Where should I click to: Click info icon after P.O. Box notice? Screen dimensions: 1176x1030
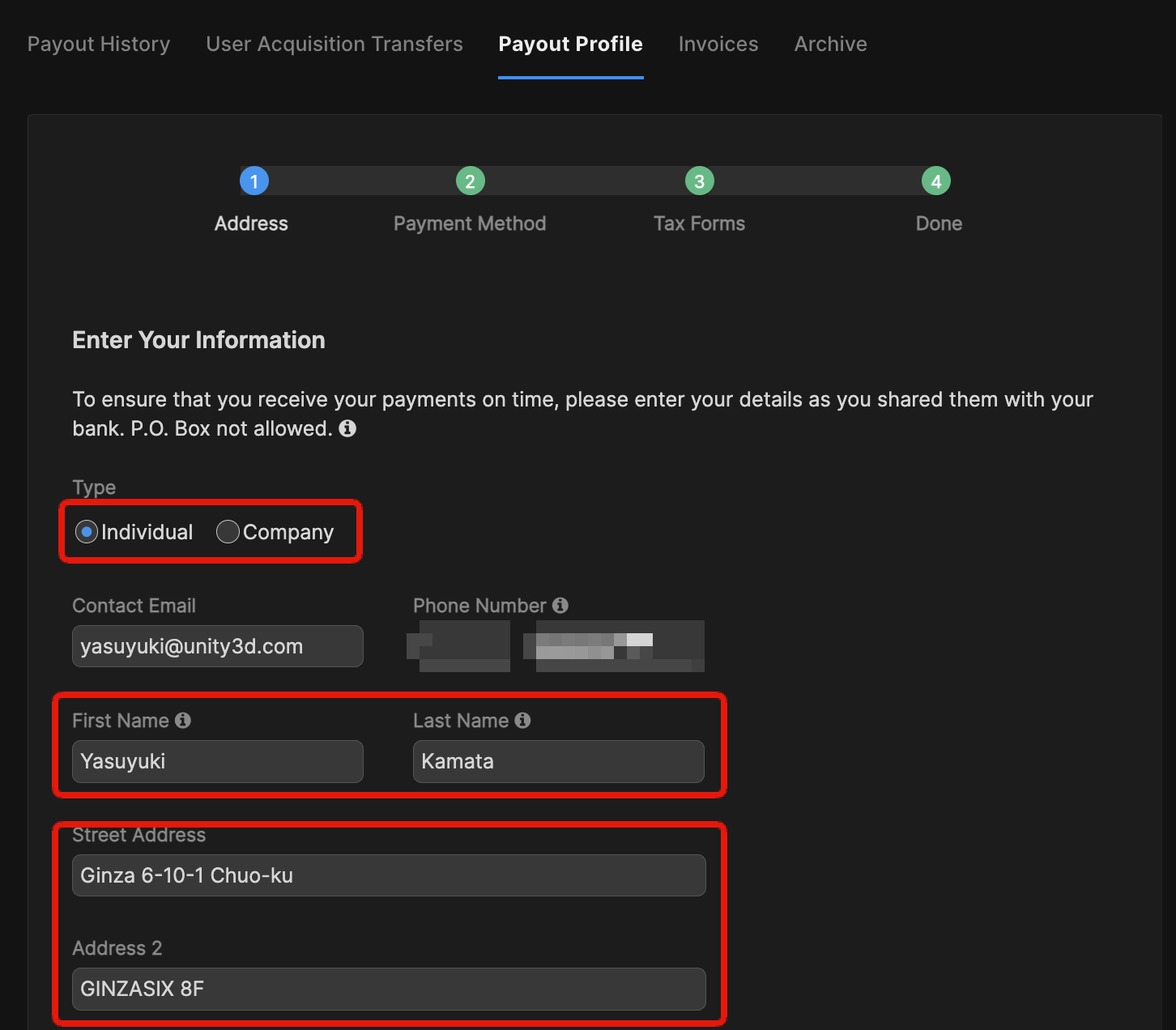tap(347, 428)
